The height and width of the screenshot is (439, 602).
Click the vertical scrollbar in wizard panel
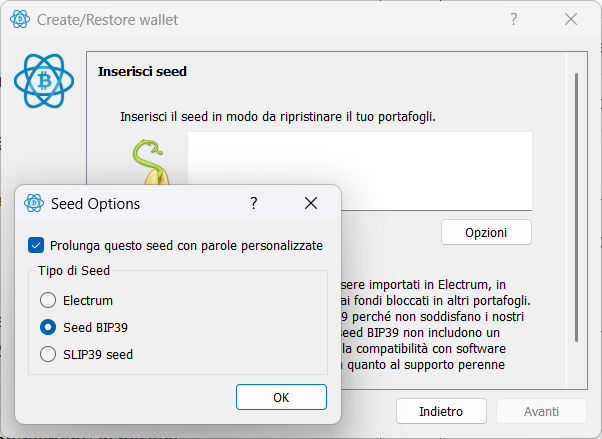point(576,207)
